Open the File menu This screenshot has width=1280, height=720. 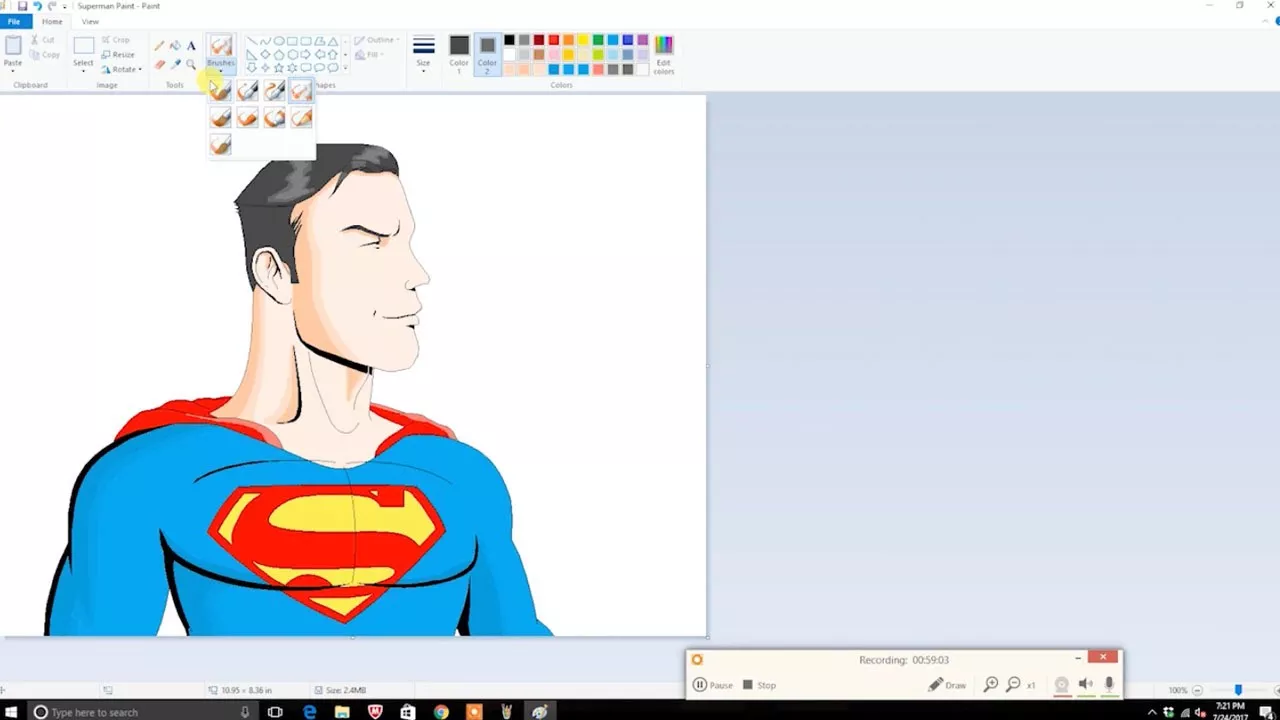pos(14,22)
